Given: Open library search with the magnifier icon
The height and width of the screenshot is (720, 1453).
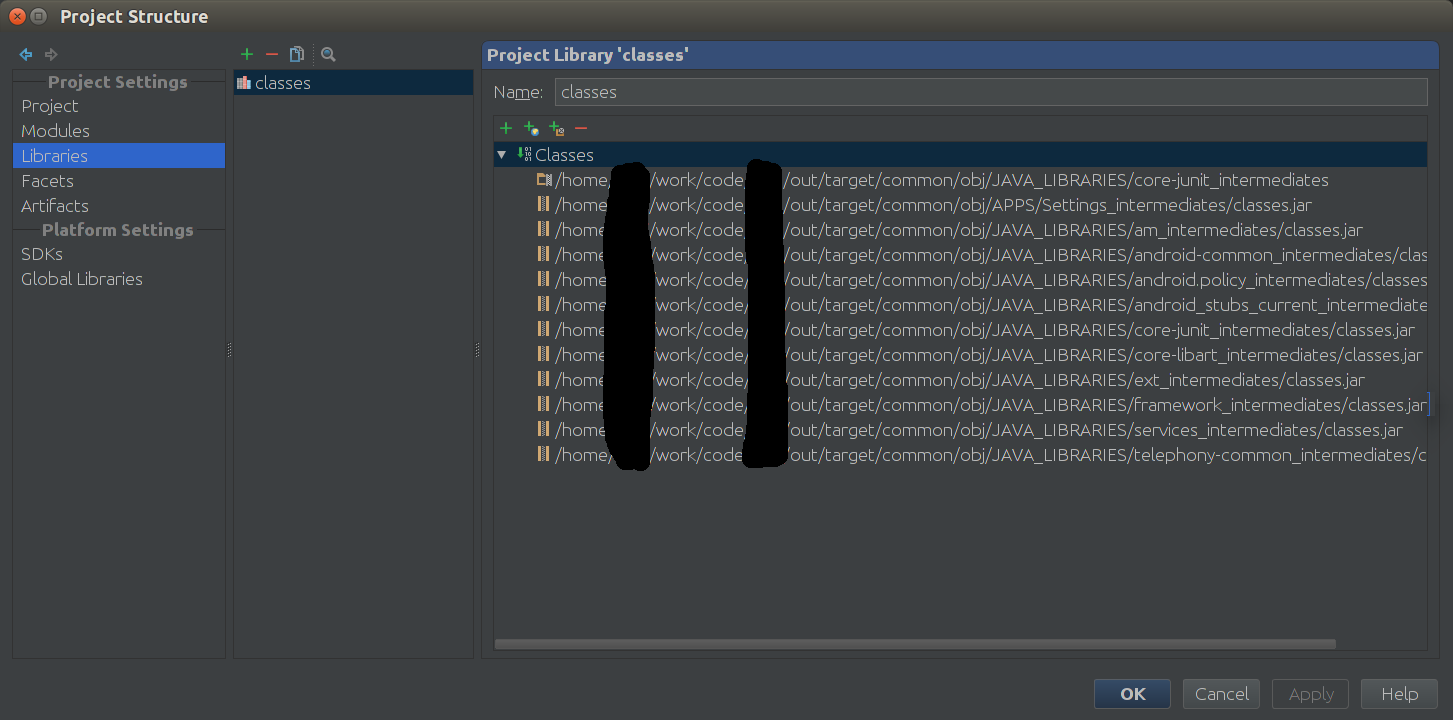Looking at the screenshot, I should (x=328, y=54).
